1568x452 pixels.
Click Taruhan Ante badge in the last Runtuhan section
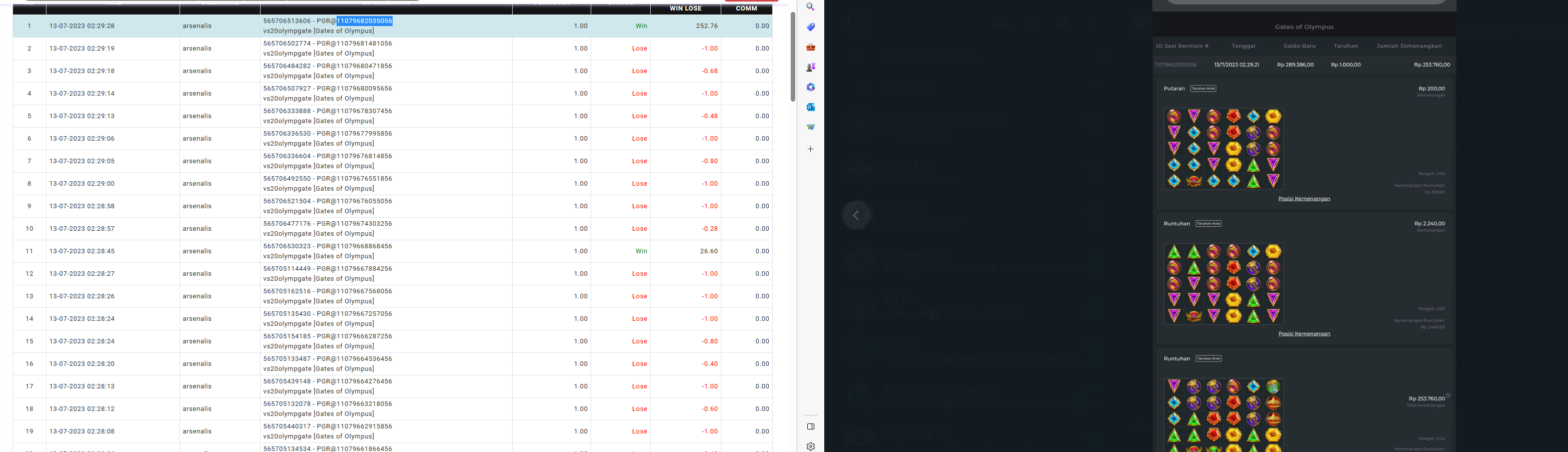tap(1208, 359)
